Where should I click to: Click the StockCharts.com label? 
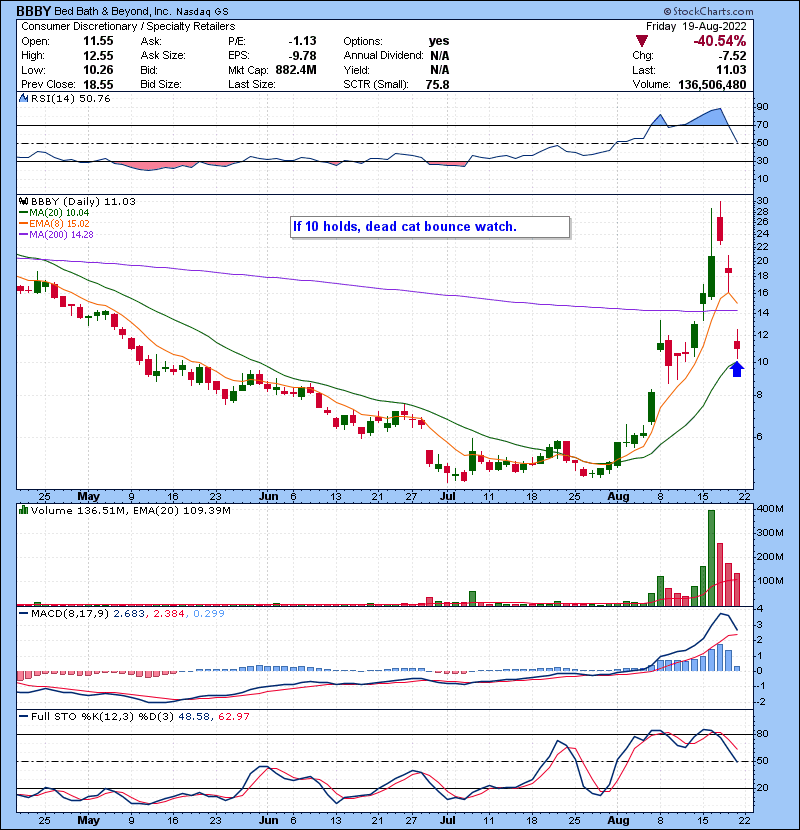point(708,11)
